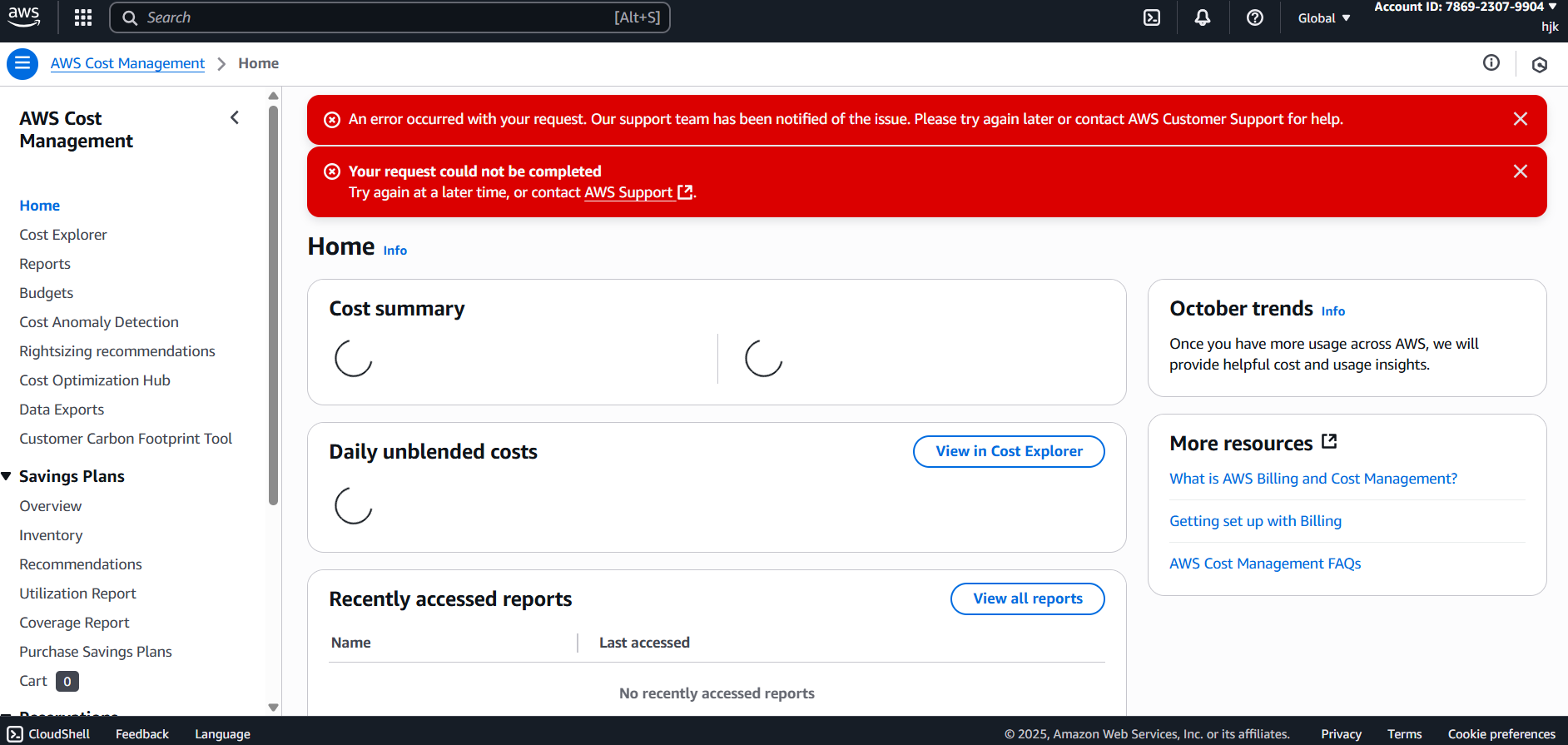Open the Terms footer link
The width and height of the screenshot is (1568, 745).
tap(1404, 734)
